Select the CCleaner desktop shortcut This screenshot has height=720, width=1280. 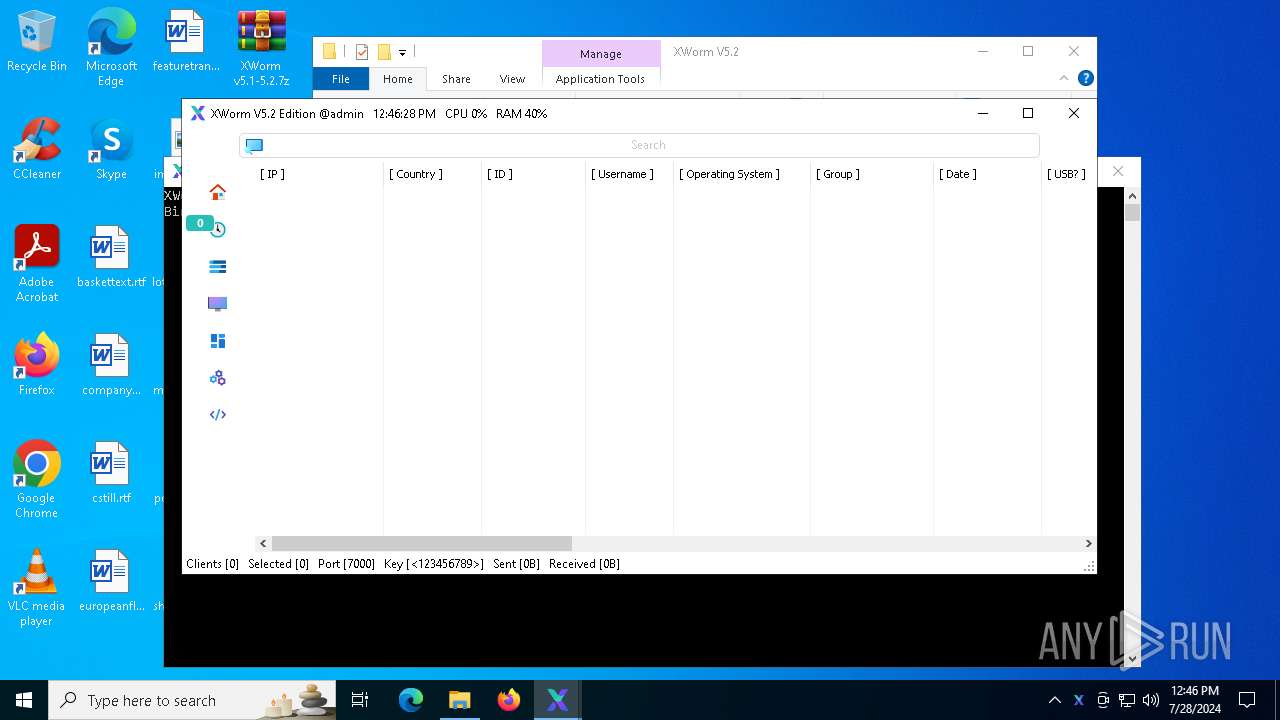(37, 149)
